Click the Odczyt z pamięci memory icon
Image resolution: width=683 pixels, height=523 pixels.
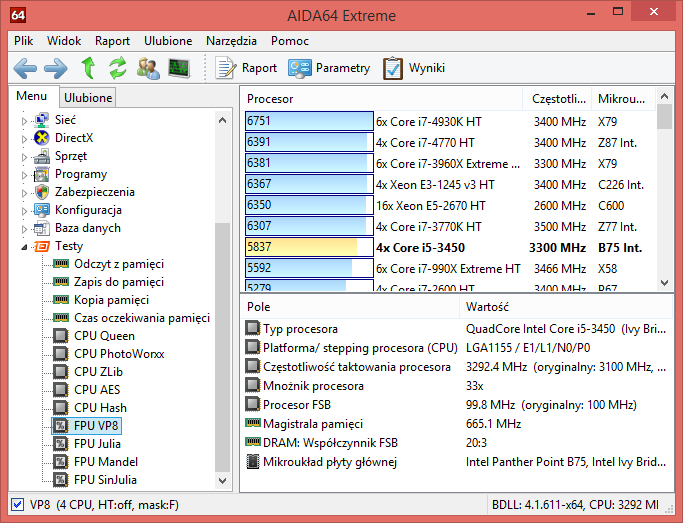click(61, 264)
